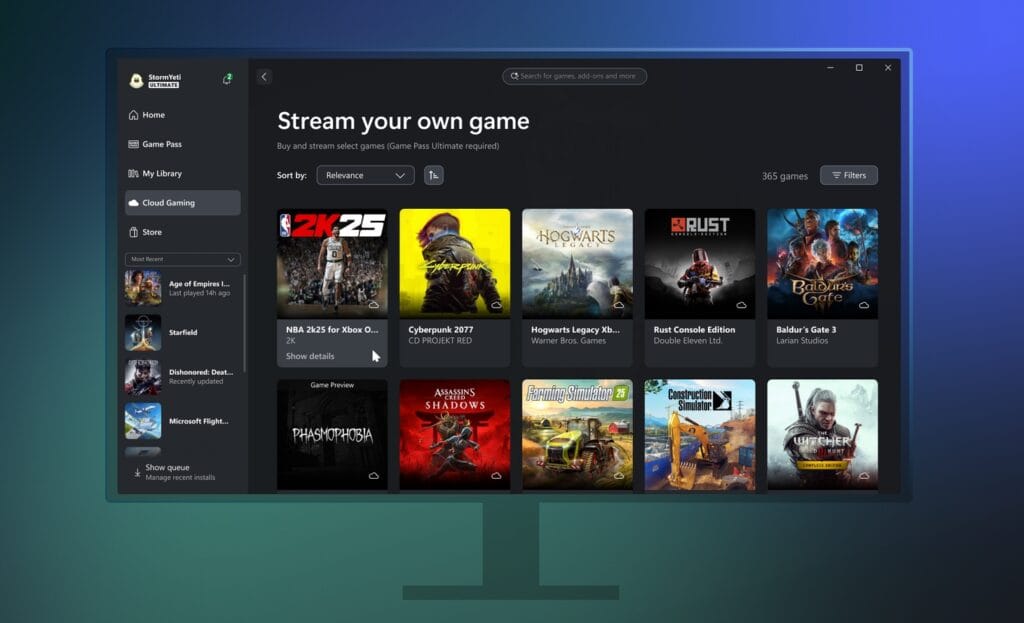Click Age of Empires sidebar thumbnail

click(x=143, y=288)
